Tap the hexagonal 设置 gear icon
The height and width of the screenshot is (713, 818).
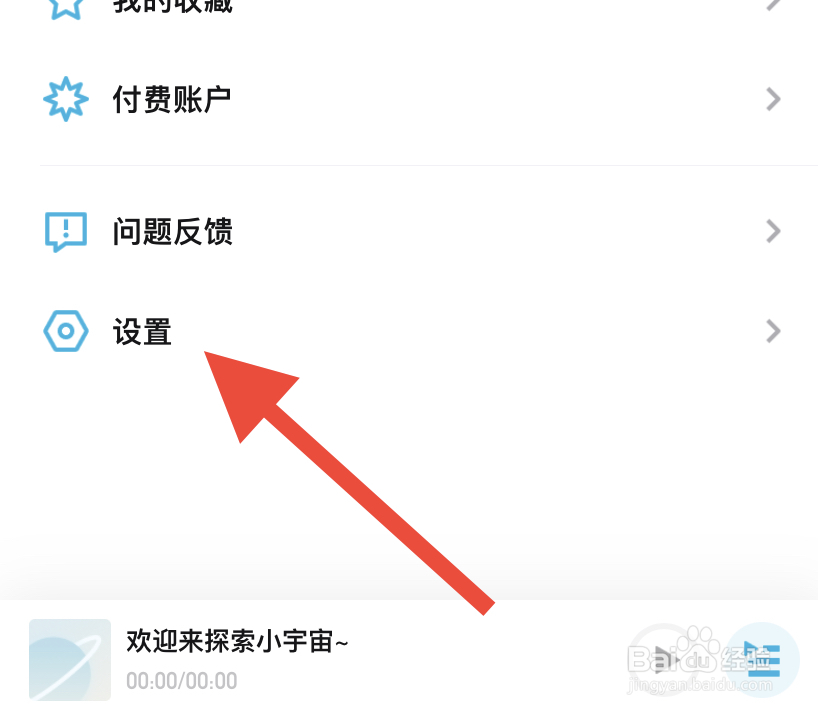[x=66, y=331]
